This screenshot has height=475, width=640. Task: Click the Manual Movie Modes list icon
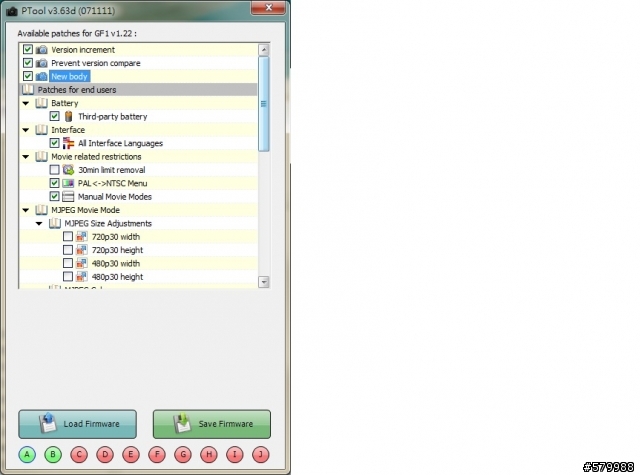coord(68,197)
